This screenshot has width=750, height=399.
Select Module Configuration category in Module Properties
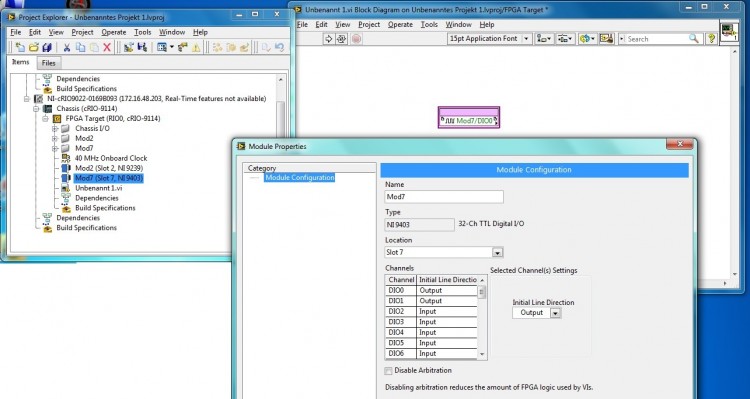[299, 177]
